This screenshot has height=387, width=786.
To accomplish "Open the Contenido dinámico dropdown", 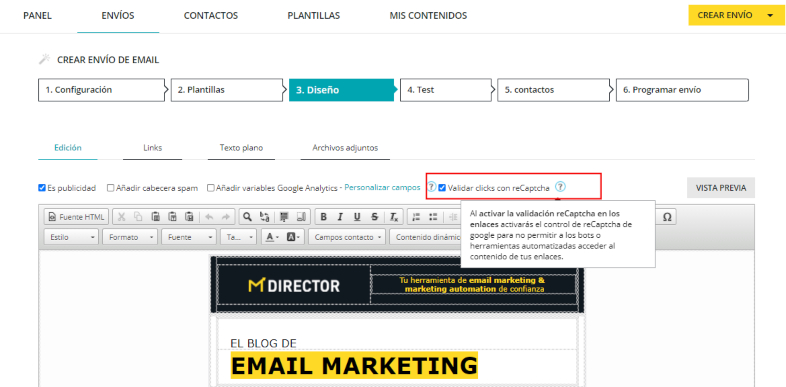I will (x=427, y=237).
